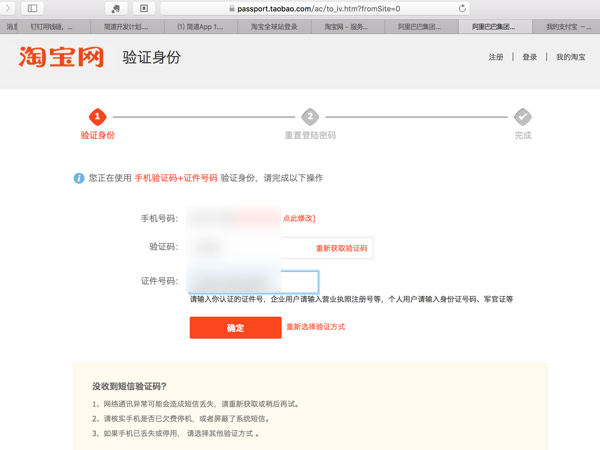Open the 简道开发计划 tab

[x=127, y=27]
